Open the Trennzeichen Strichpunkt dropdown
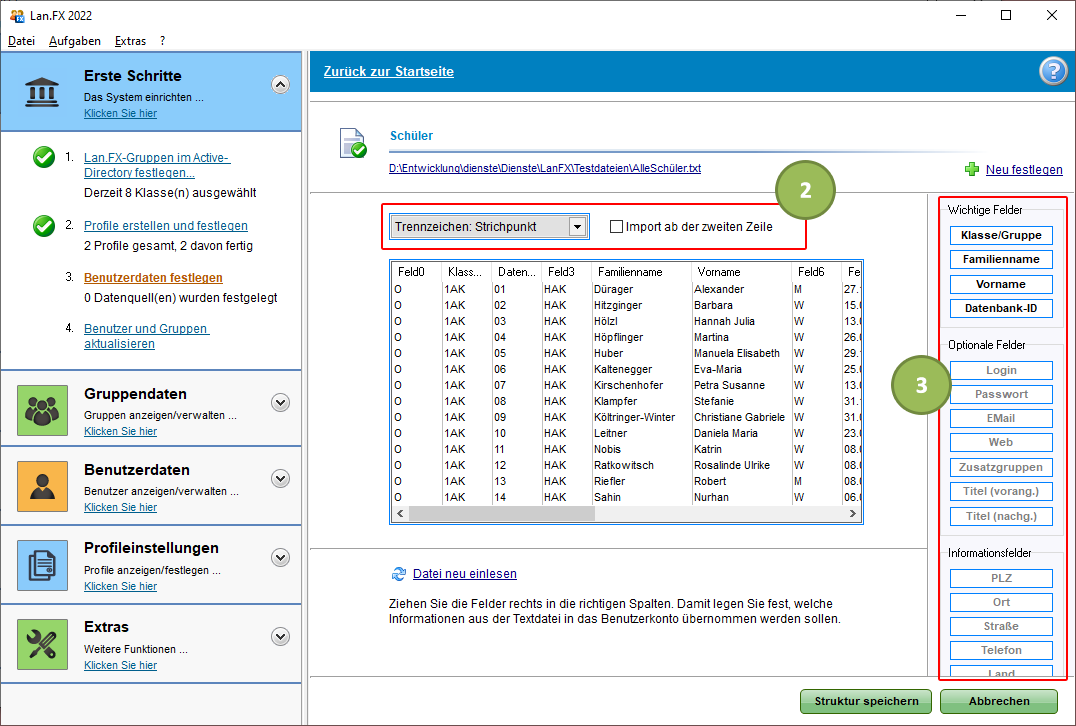 point(489,226)
